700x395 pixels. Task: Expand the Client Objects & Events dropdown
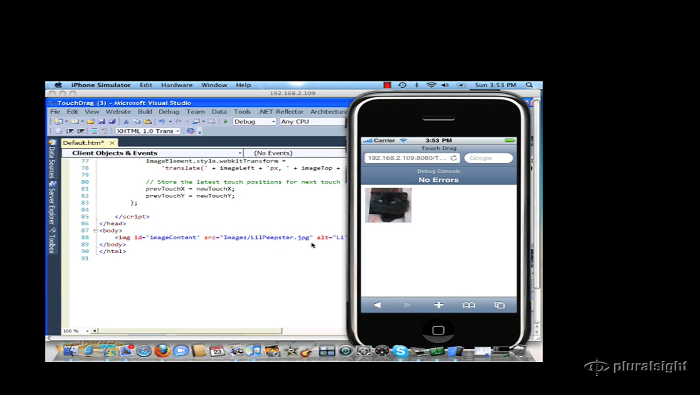[152, 153]
